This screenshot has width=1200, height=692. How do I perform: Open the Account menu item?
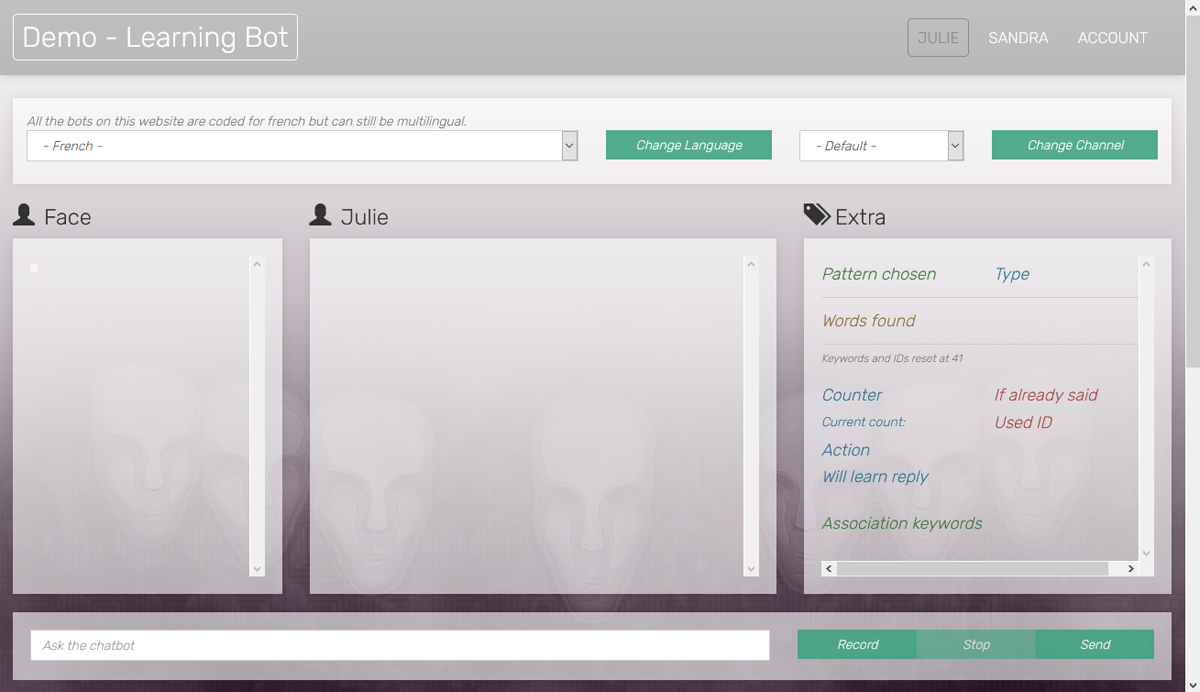point(1112,38)
